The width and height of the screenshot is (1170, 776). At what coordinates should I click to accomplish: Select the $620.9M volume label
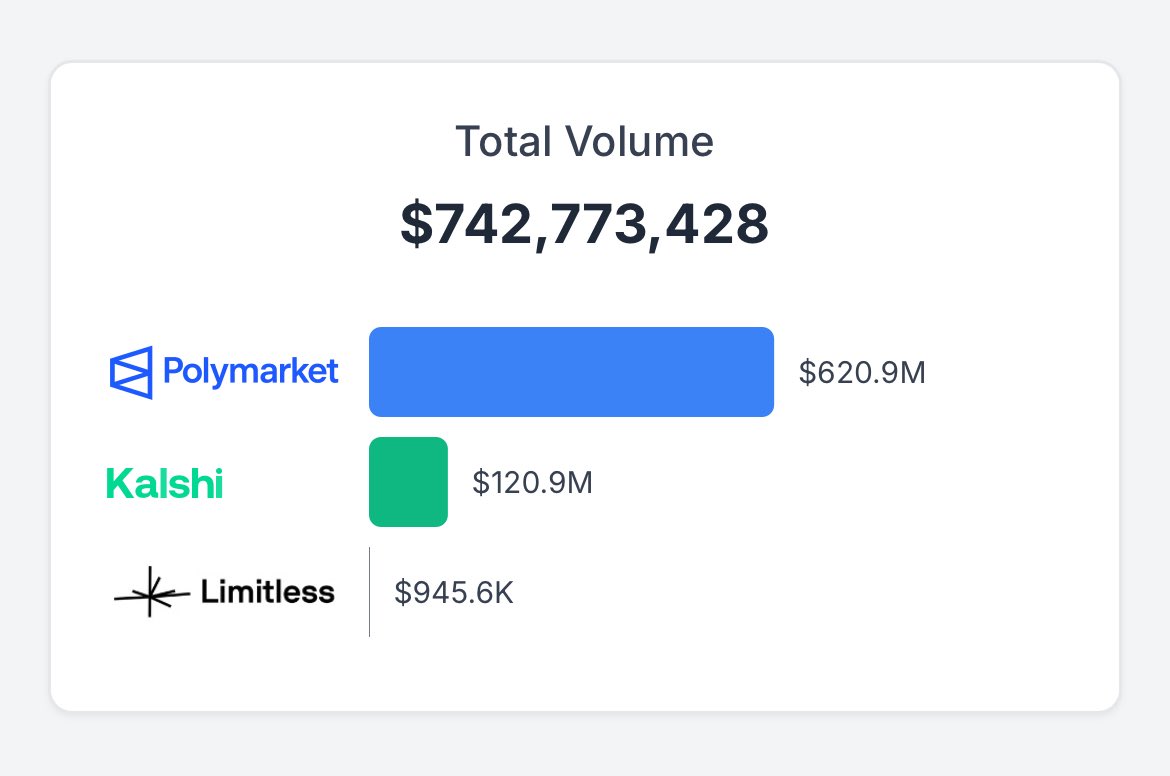[x=862, y=372]
